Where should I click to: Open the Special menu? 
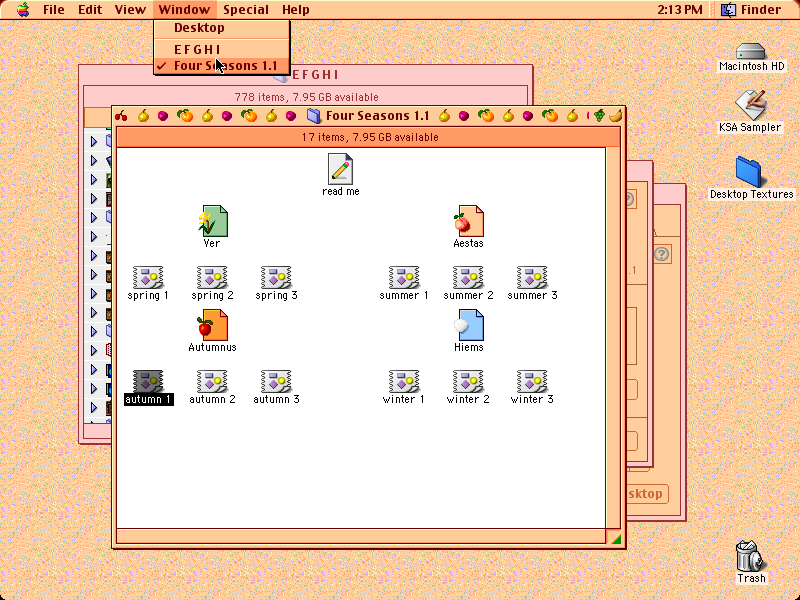point(246,9)
